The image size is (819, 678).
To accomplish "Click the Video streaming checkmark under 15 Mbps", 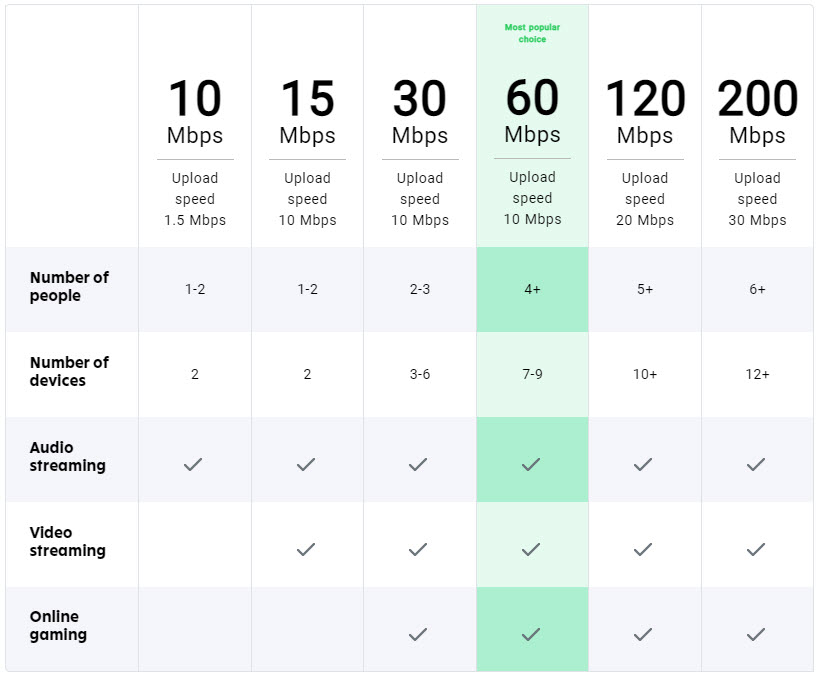I will pyautogui.click(x=306, y=549).
